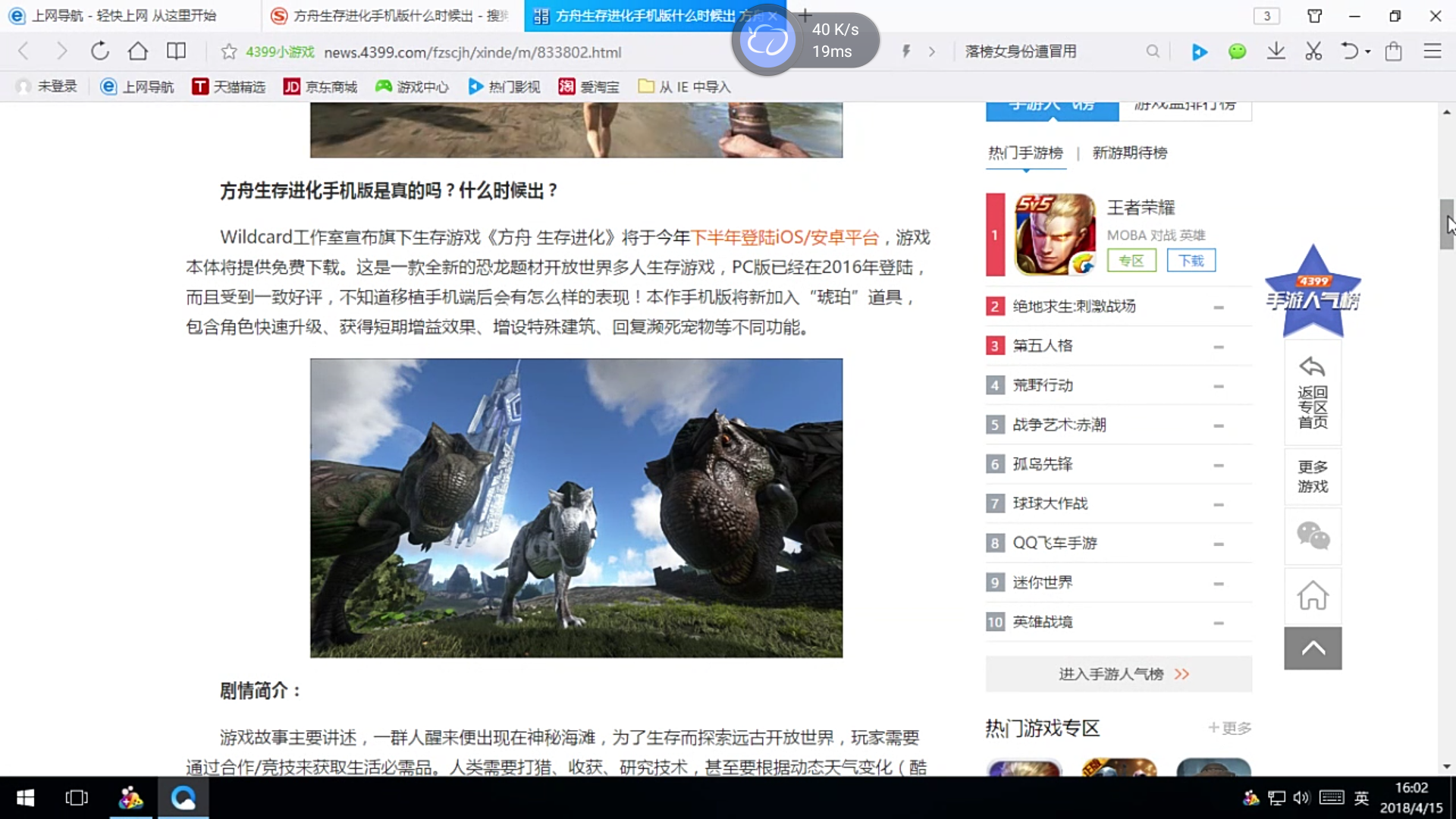Click the undo closed tab icon

(x=1350, y=52)
